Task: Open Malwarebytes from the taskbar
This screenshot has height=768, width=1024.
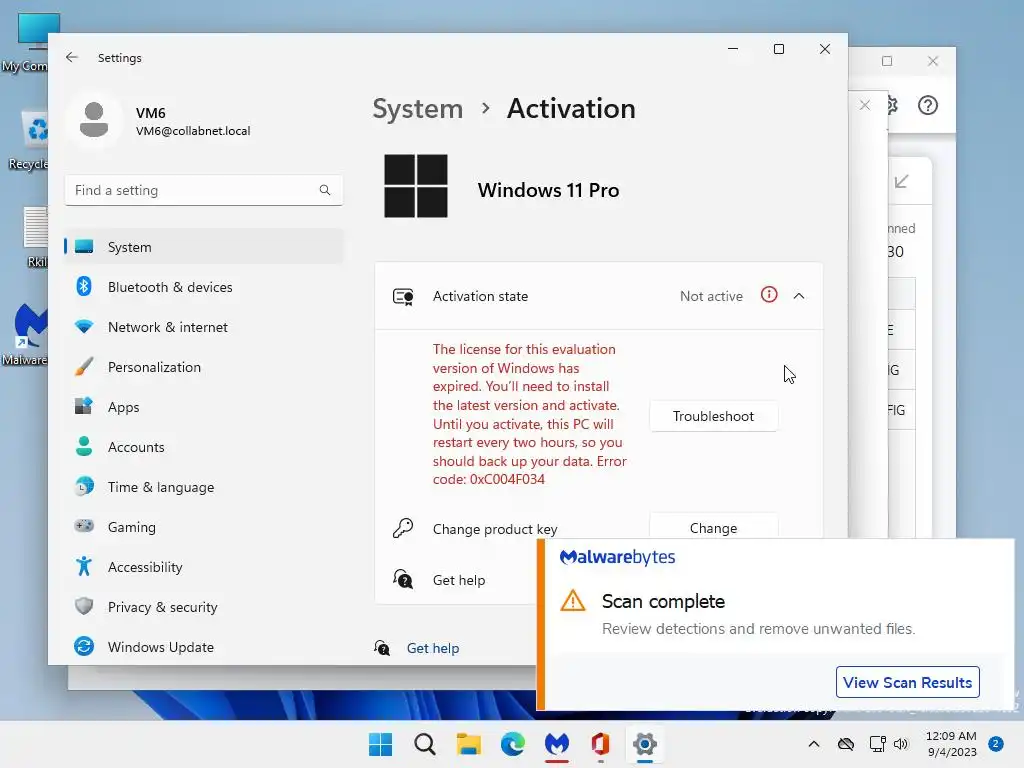Action: click(x=556, y=744)
